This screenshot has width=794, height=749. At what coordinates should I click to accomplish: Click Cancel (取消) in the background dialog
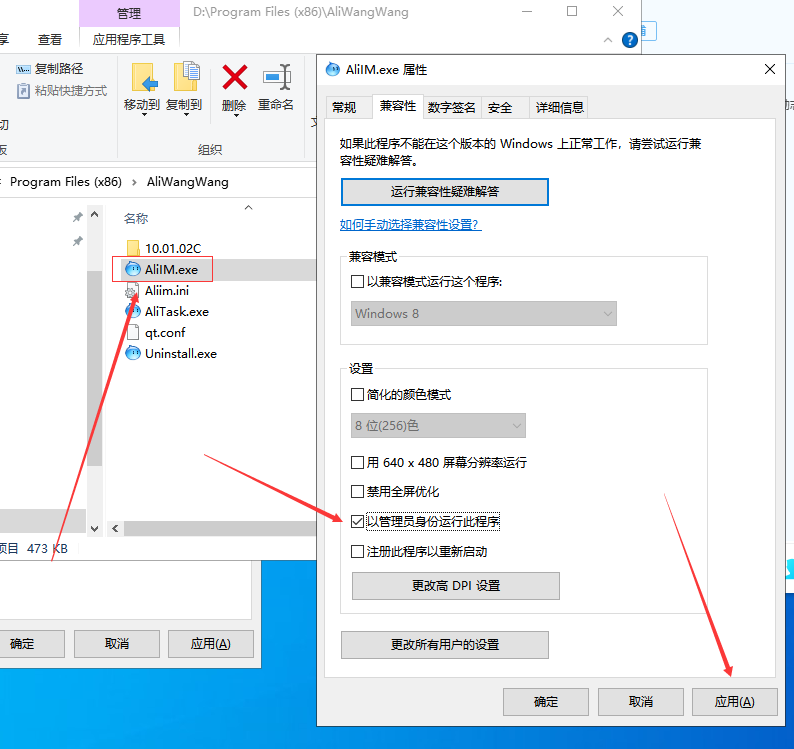pyautogui.click(x=117, y=644)
